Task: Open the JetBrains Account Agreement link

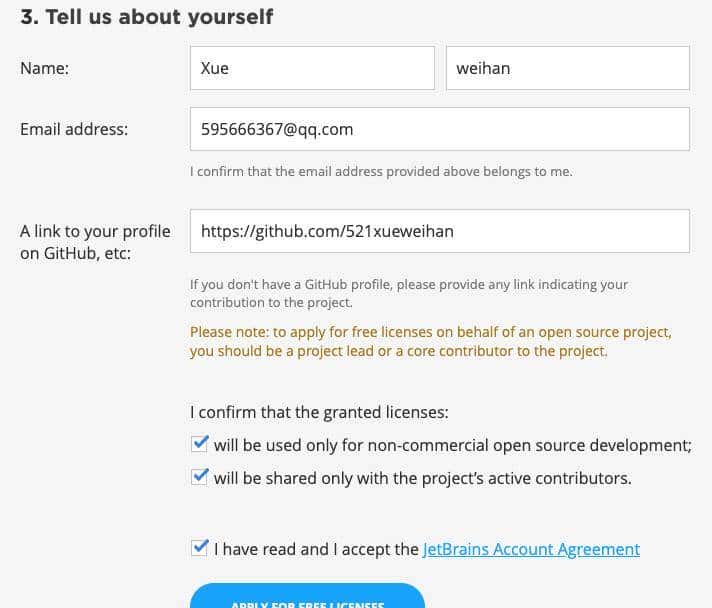Action: [531, 549]
